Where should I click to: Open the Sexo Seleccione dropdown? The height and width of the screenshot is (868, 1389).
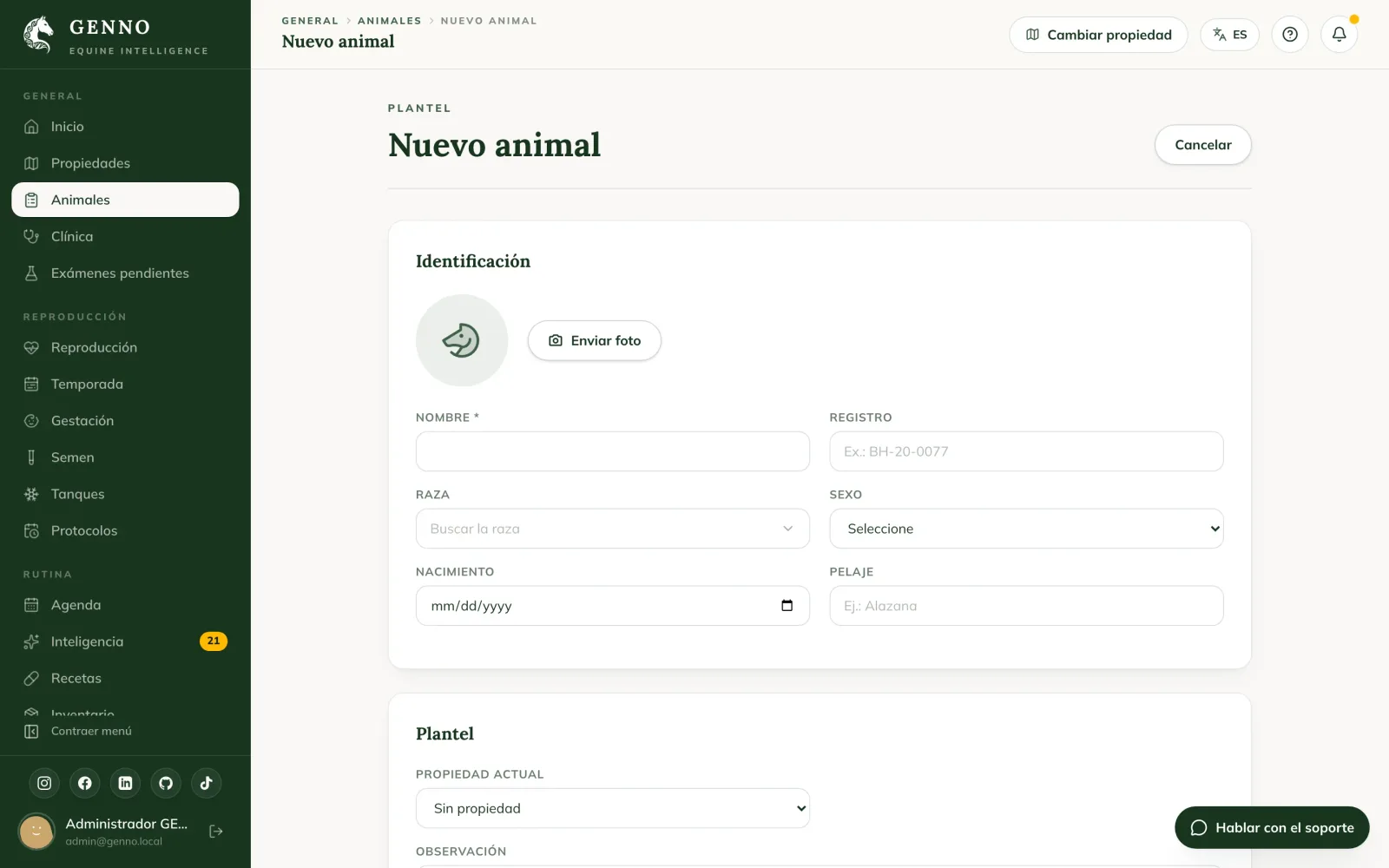[1026, 529]
